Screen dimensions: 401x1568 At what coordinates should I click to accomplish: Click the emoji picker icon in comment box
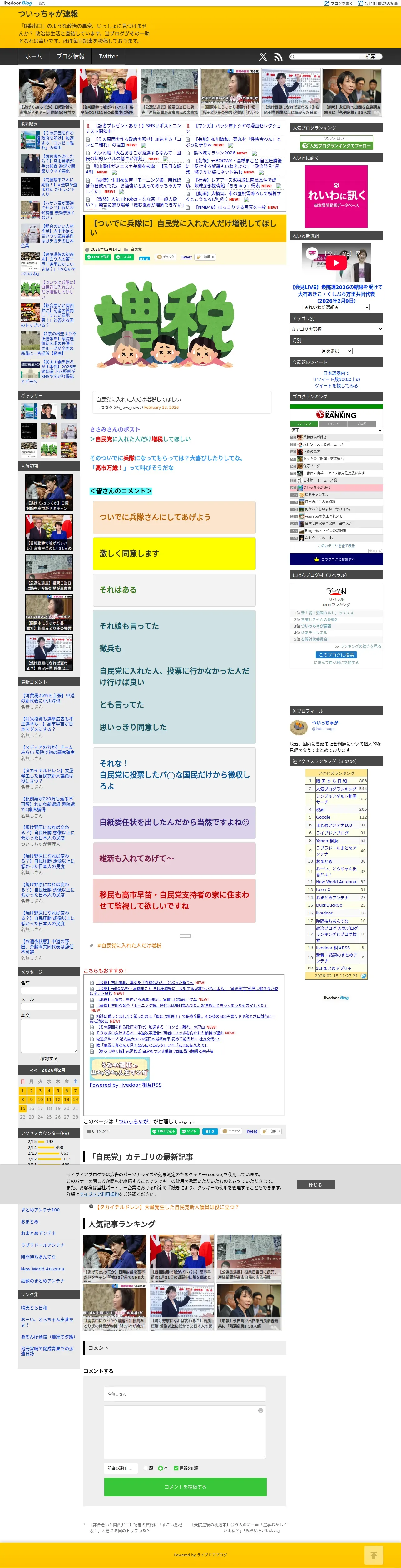pyautogui.click(x=260, y=1410)
